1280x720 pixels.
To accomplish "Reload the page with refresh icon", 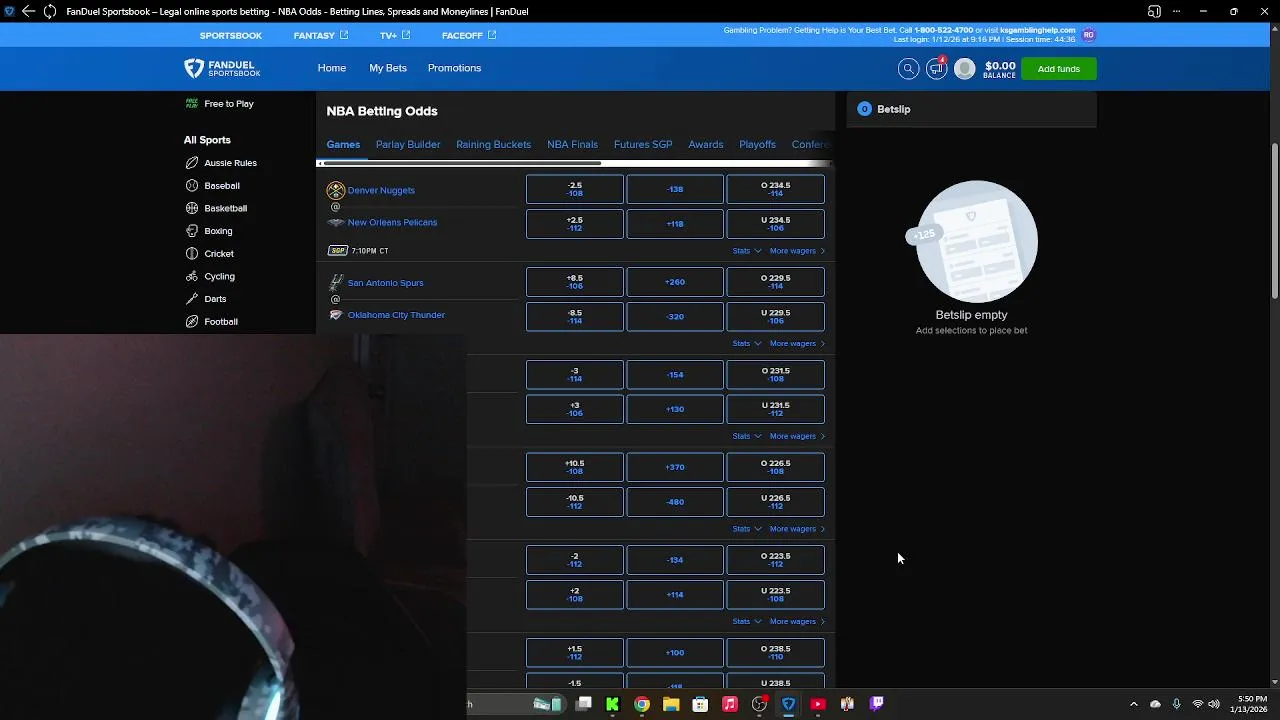I will coord(49,11).
